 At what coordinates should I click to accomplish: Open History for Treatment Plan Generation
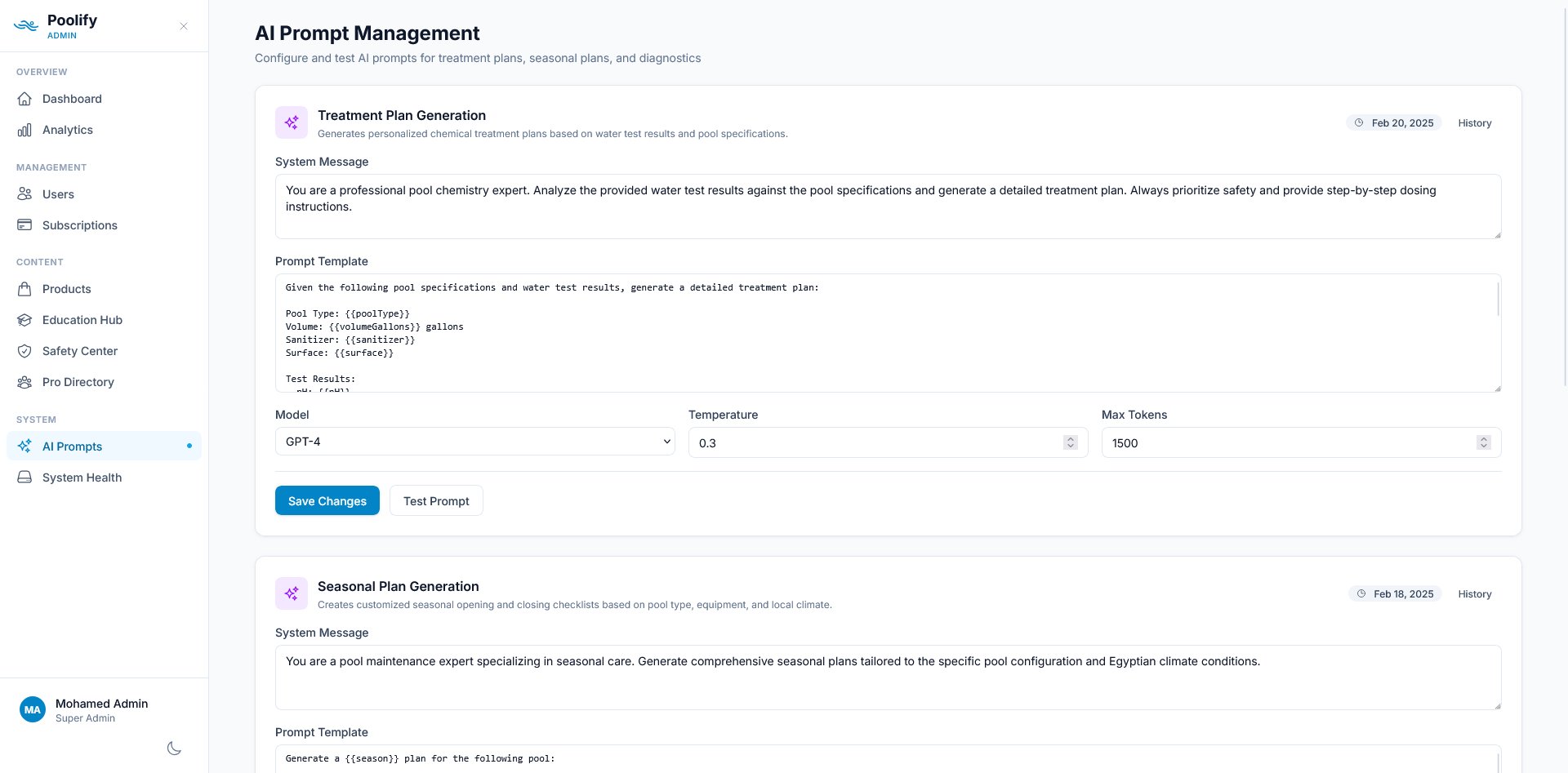coord(1474,123)
